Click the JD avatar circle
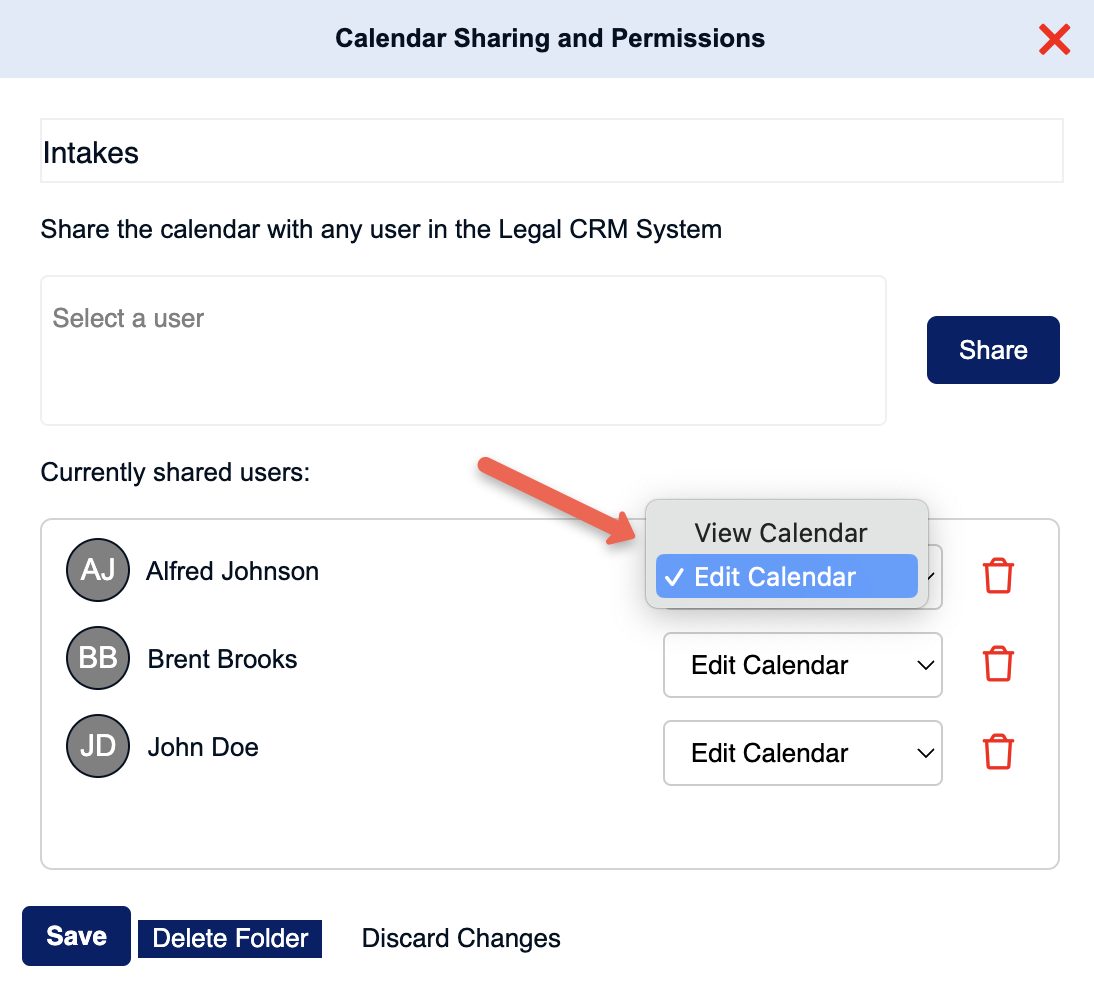The height and width of the screenshot is (986, 1094). click(x=98, y=746)
